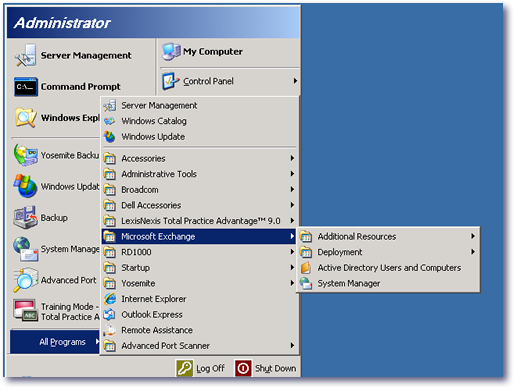Expand the Deployment submenu arrow
The height and width of the screenshot is (388, 514).
(473, 252)
